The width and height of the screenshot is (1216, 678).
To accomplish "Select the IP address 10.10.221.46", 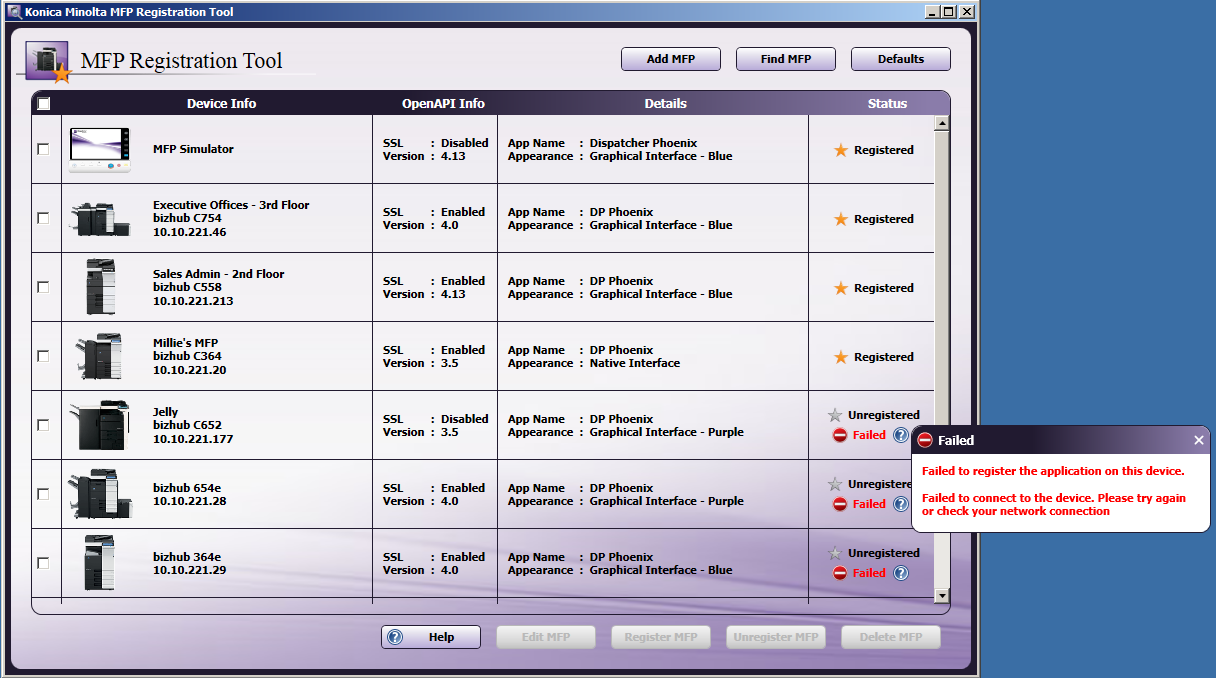I will pos(190,232).
